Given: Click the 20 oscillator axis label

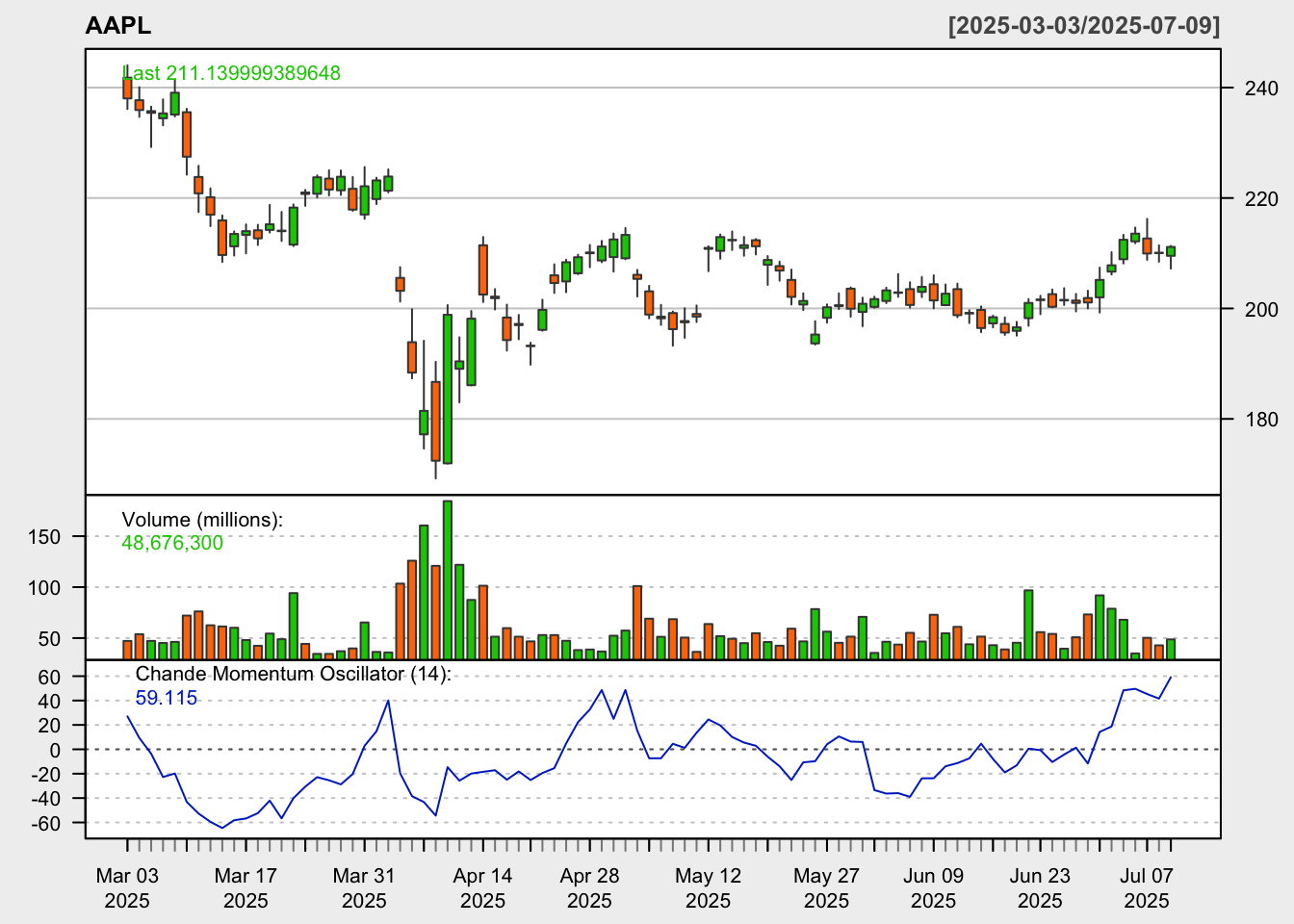Looking at the screenshot, I should tap(50, 725).
